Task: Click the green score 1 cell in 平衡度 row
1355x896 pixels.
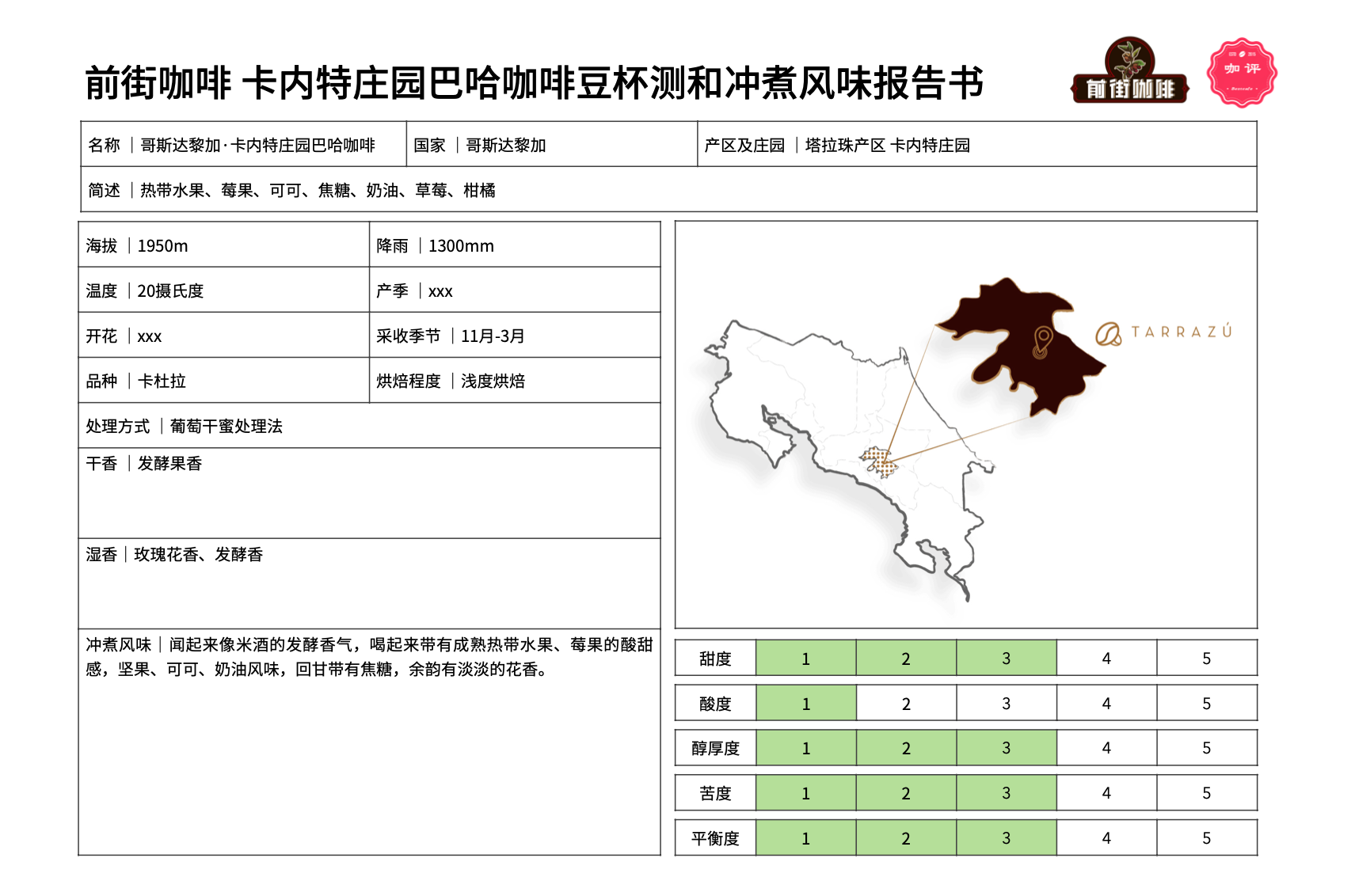Action: (805, 838)
